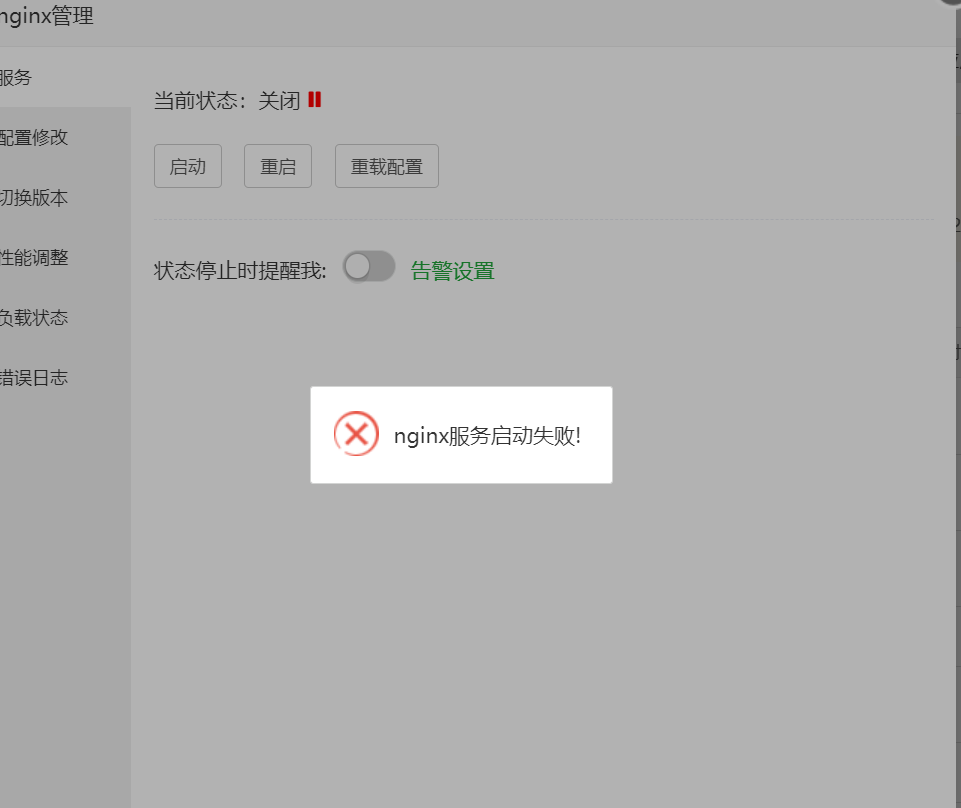Toggle the 状态停止时提醒我 switch
Image resolution: width=961 pixels, height=808 pixels.
369,267
